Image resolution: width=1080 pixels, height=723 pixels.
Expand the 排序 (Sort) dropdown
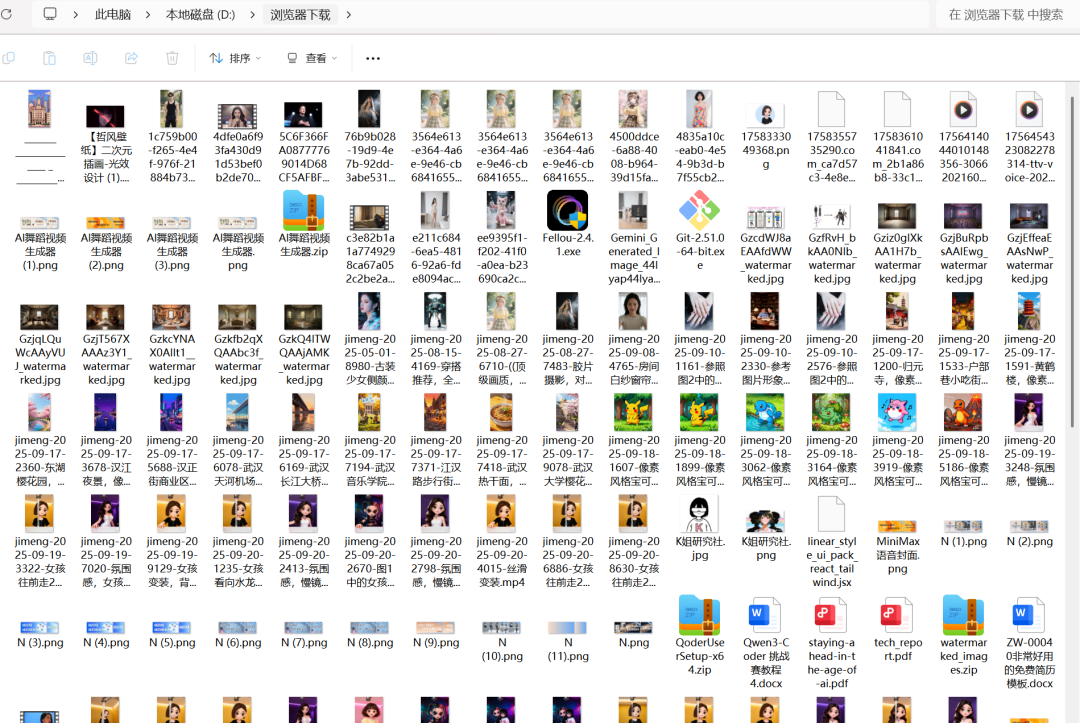click(x=235, y=58)
